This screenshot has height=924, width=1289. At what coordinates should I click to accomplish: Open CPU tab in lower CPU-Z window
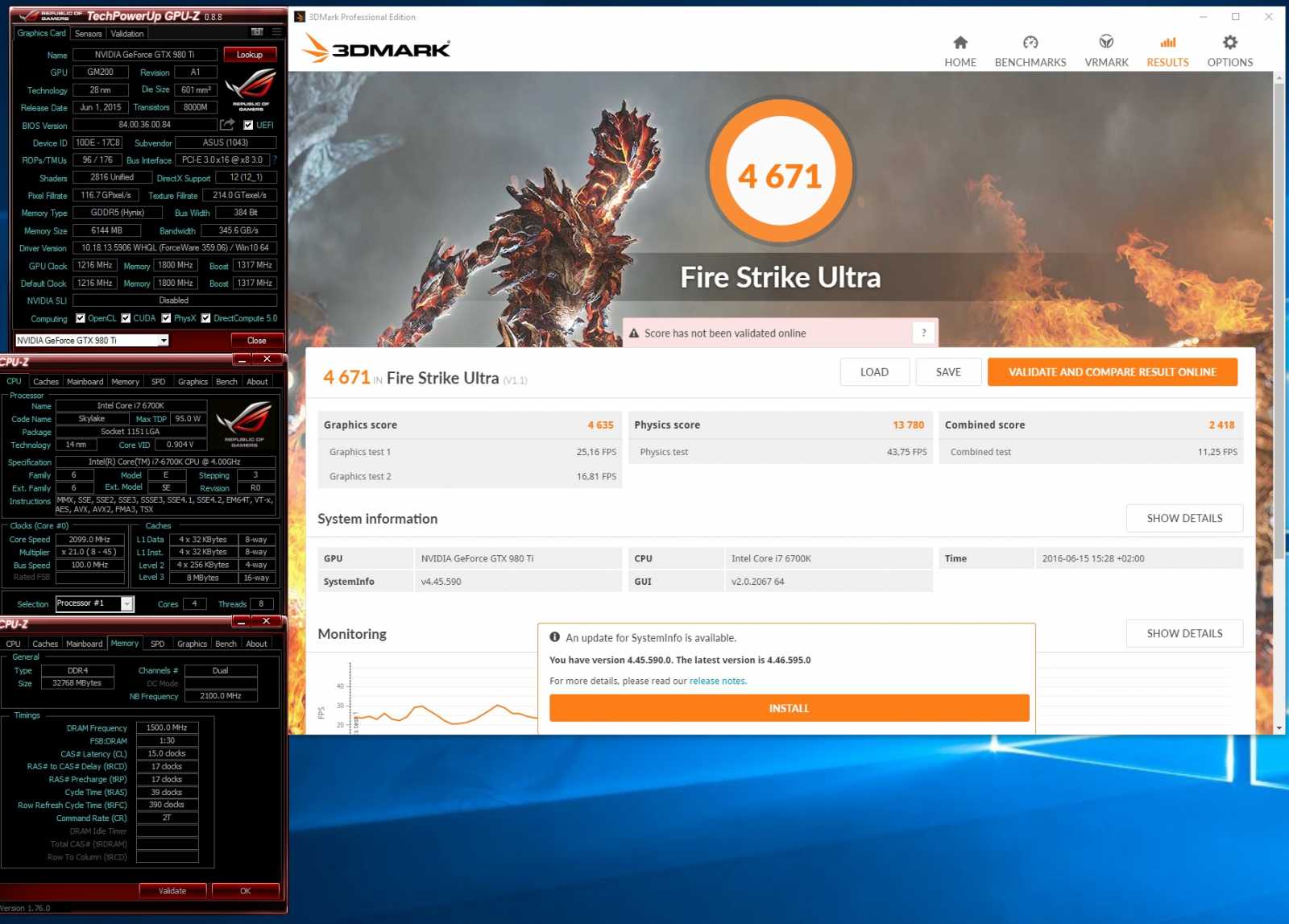[14, 644]
